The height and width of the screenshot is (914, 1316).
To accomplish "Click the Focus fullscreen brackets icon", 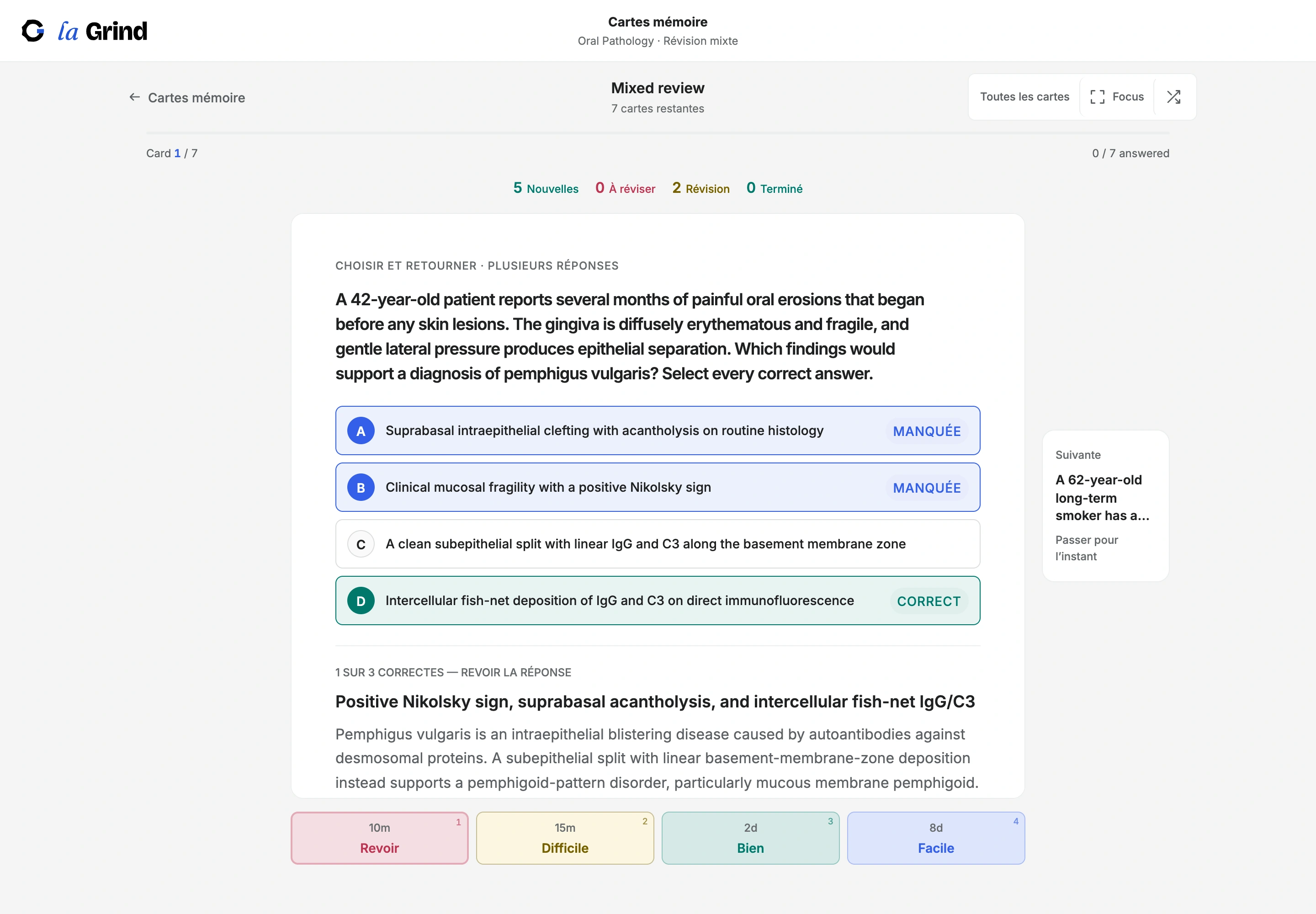I will 1097,97.
